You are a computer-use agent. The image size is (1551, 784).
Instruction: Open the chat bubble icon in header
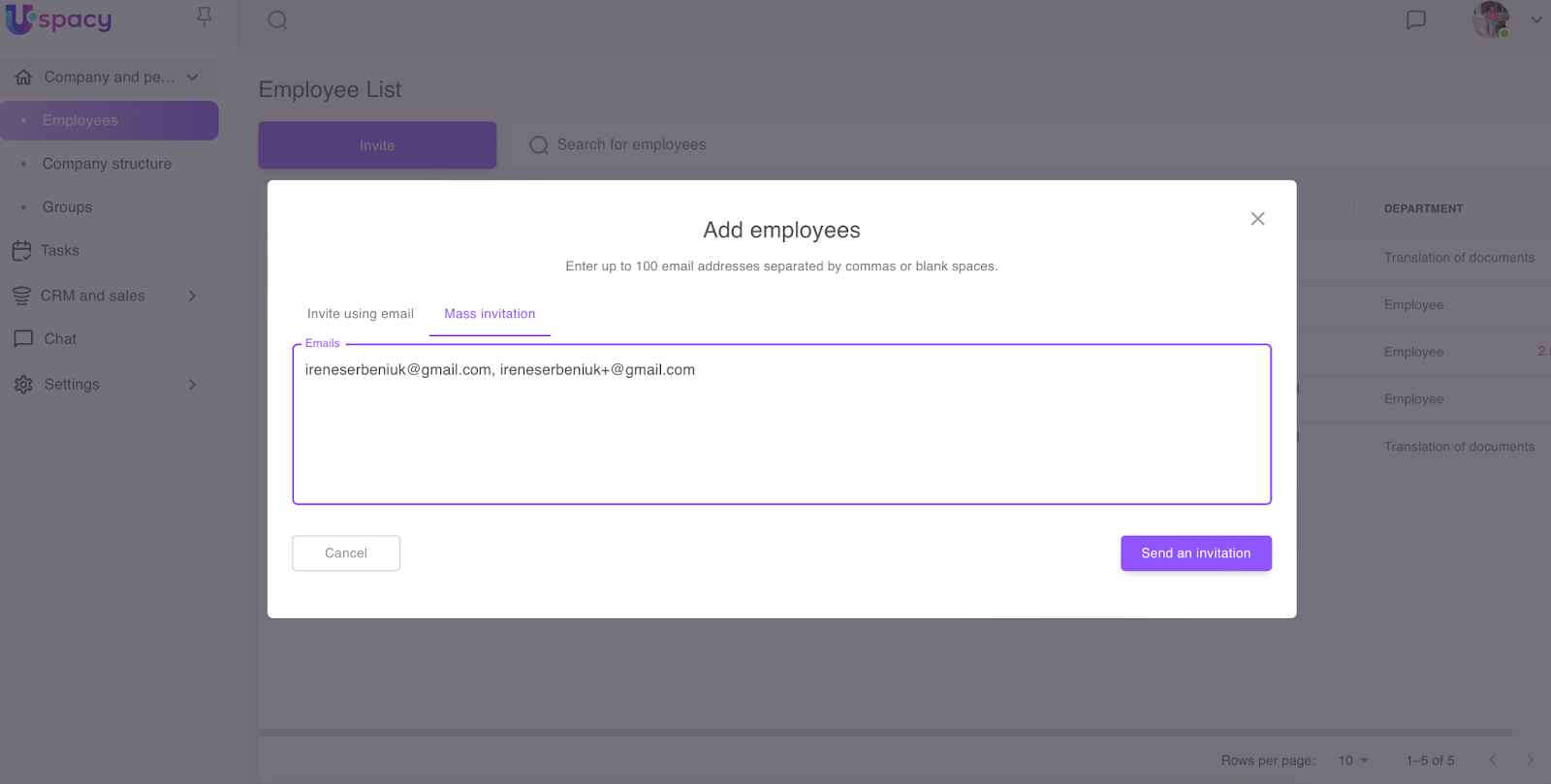point(1415,20)
